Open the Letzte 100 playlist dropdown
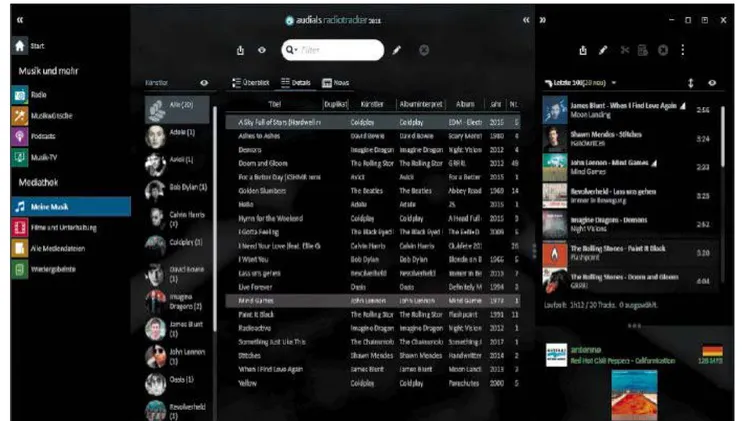Viewport: 750px width, 421px height. [x=614, y=83]
